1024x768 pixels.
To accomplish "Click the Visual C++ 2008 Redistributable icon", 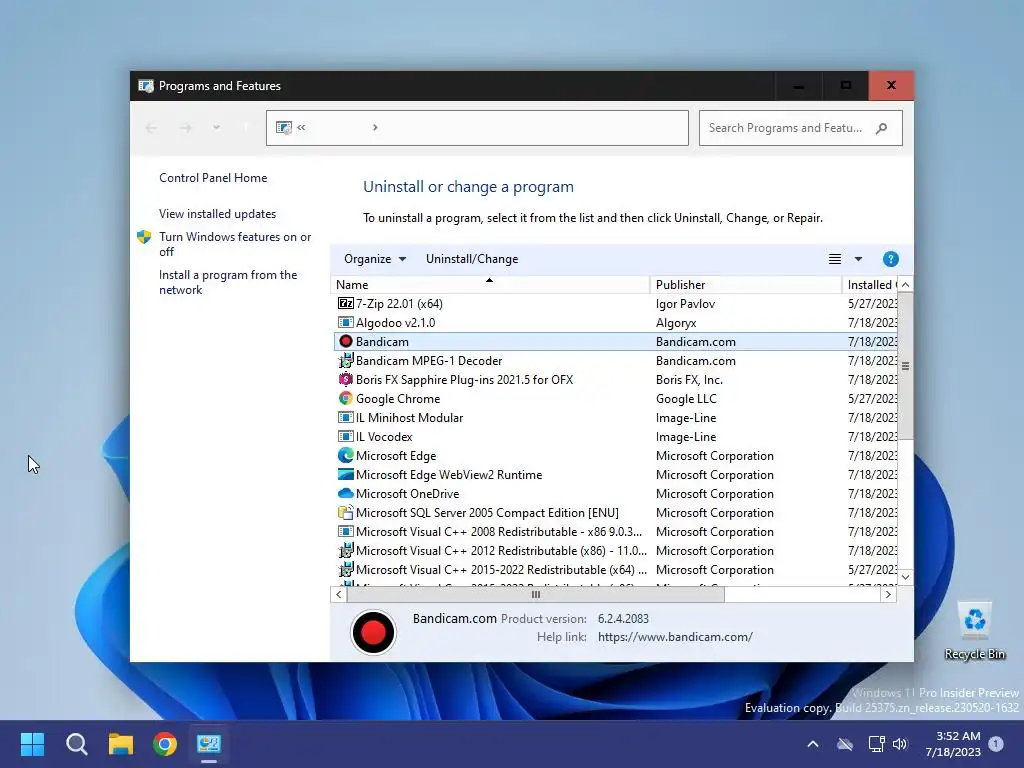I will (345, 532).
